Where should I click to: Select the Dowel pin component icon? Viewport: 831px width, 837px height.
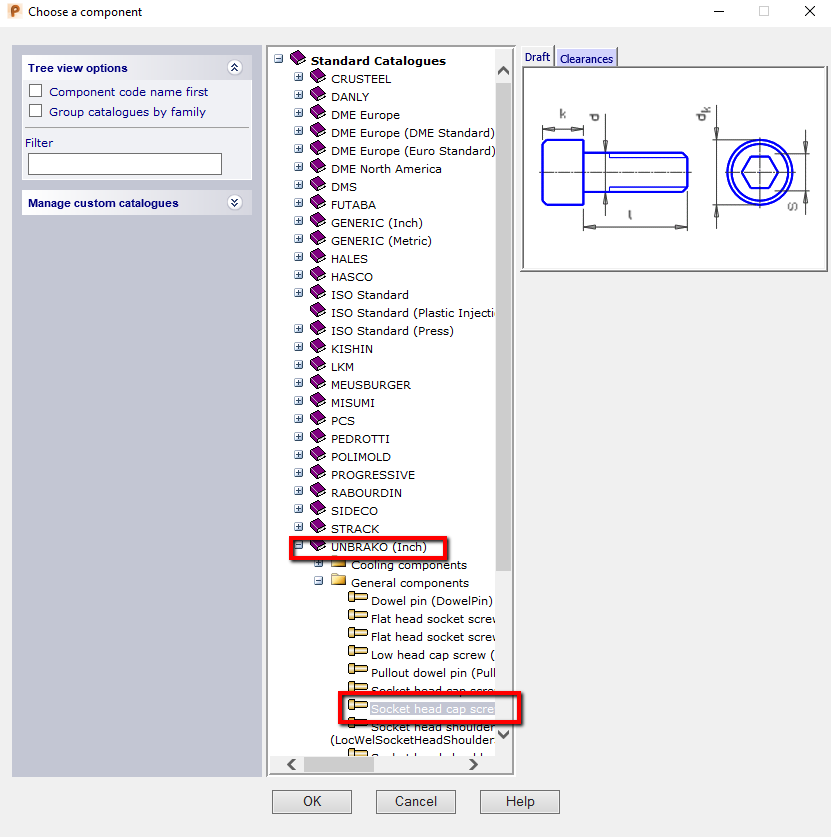click(x=356, y=599)
